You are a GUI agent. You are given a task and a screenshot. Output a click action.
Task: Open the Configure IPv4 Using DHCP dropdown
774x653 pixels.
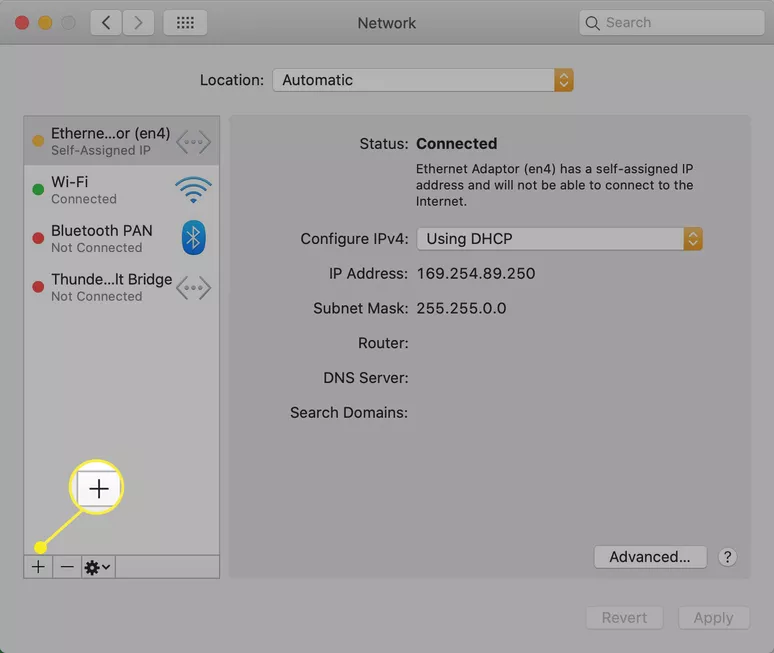pos(559,239)
